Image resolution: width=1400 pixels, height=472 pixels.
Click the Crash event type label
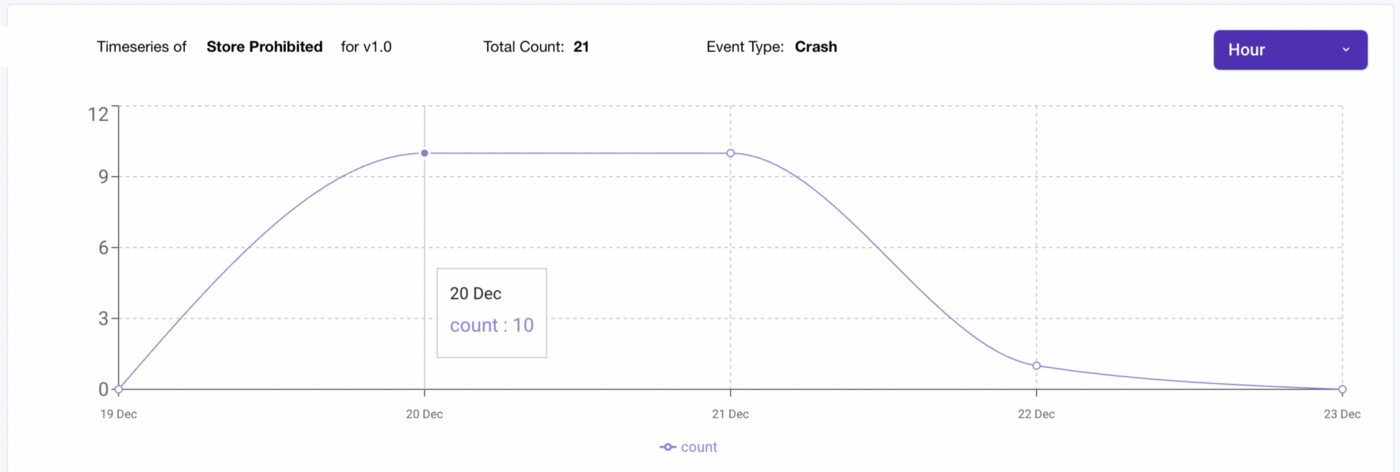[x=816, y=46]
